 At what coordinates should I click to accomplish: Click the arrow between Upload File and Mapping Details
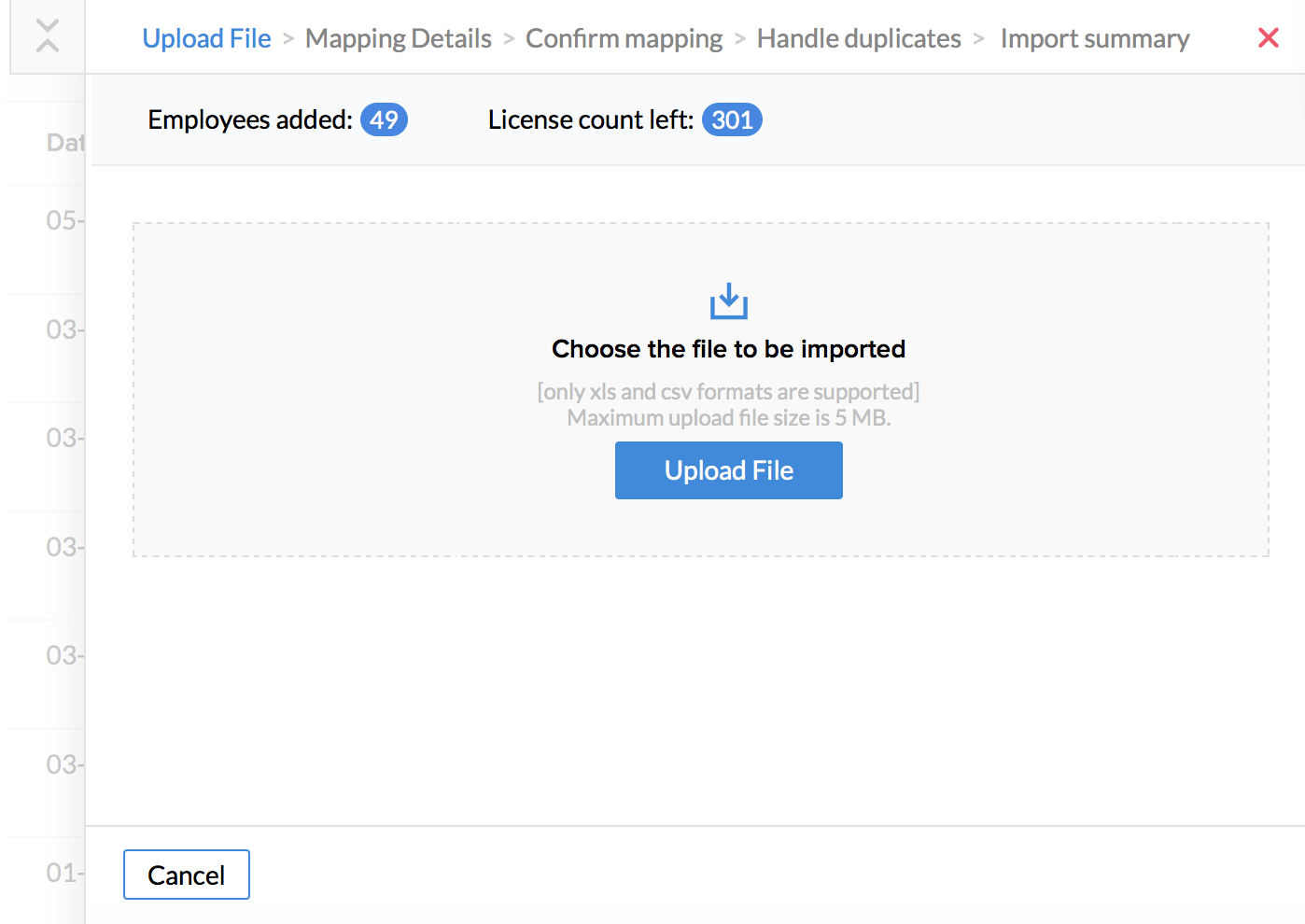click(x=288, y=38)
